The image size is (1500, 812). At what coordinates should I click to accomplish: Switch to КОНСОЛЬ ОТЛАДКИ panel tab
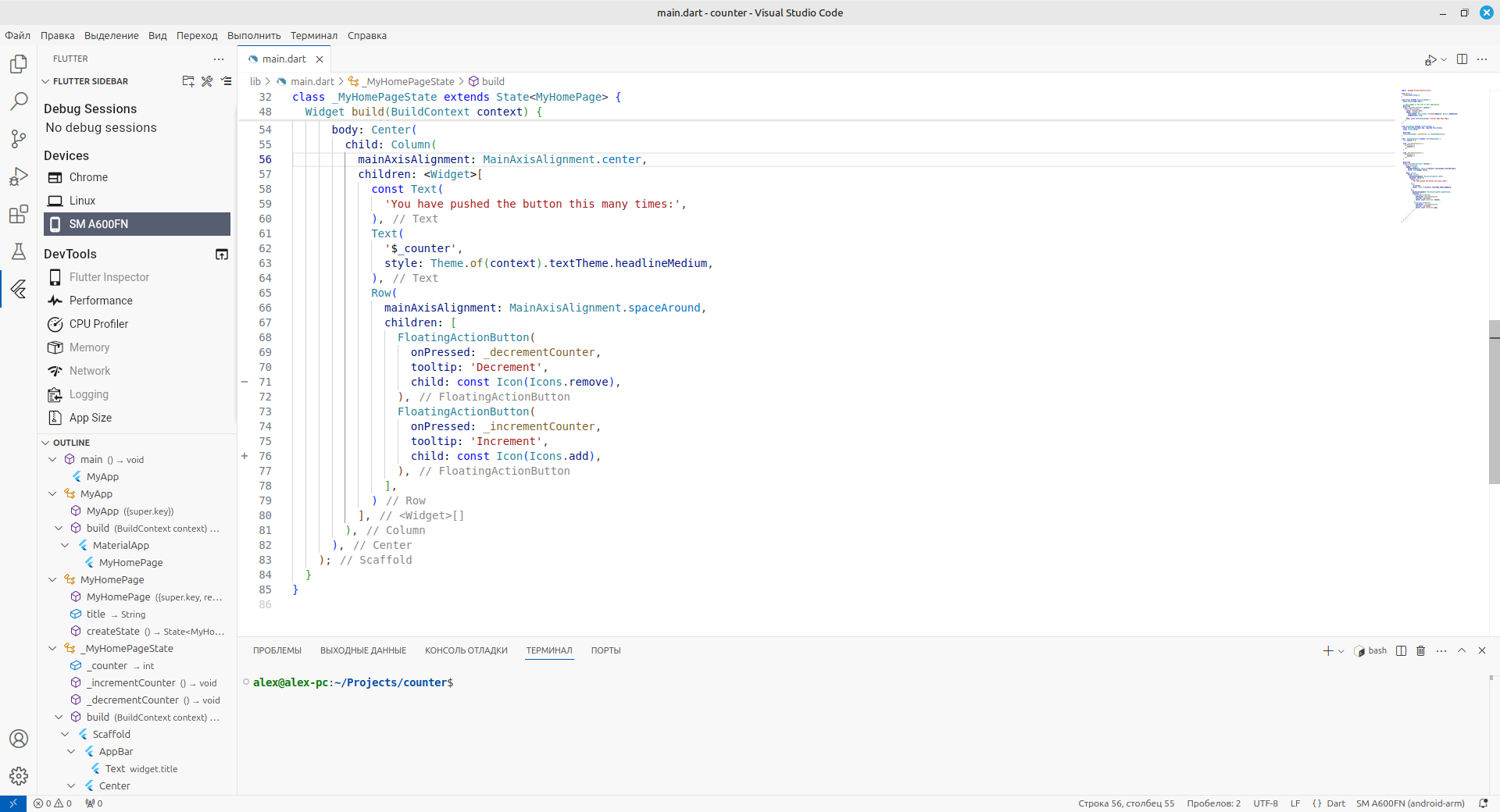[466, 650]
